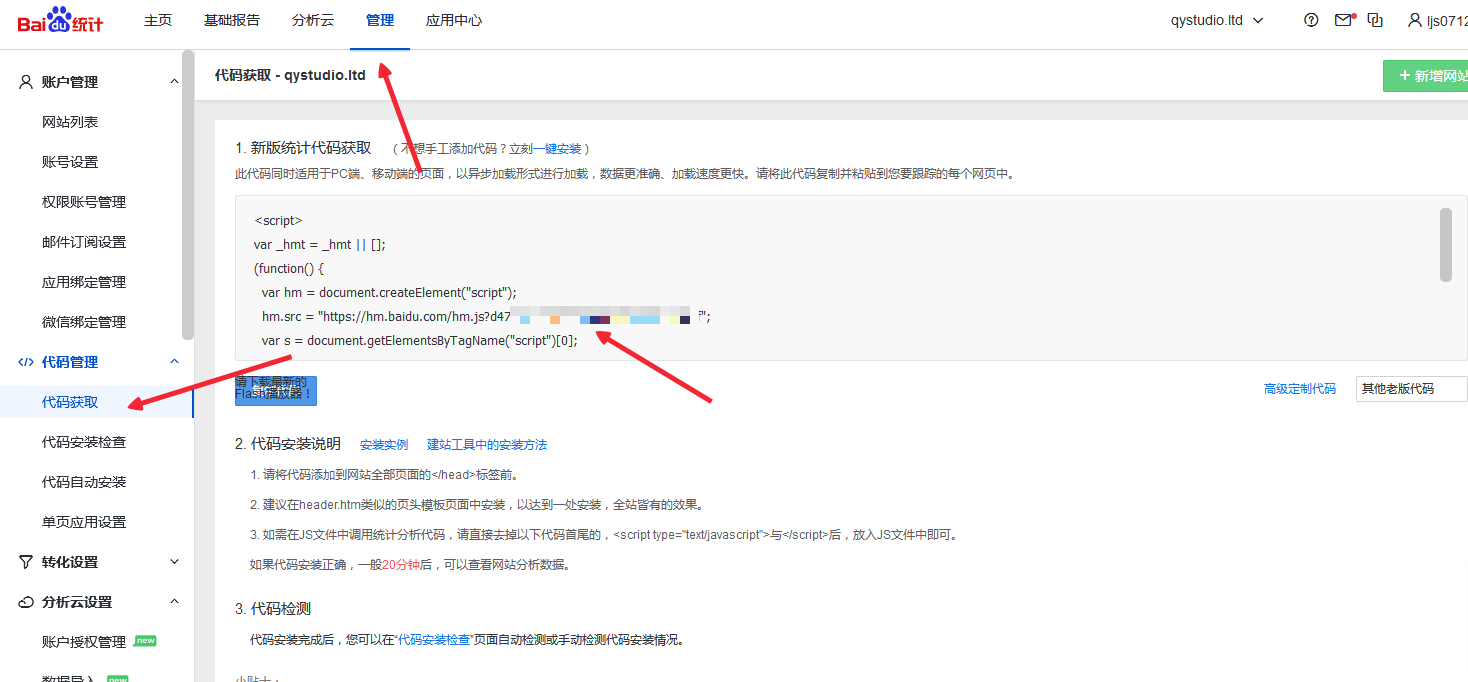Image resolution: width=1468 pixels, height=682 pixels.
Task: Collapse the 代码管理 section
Action: (x=174, y=362)
